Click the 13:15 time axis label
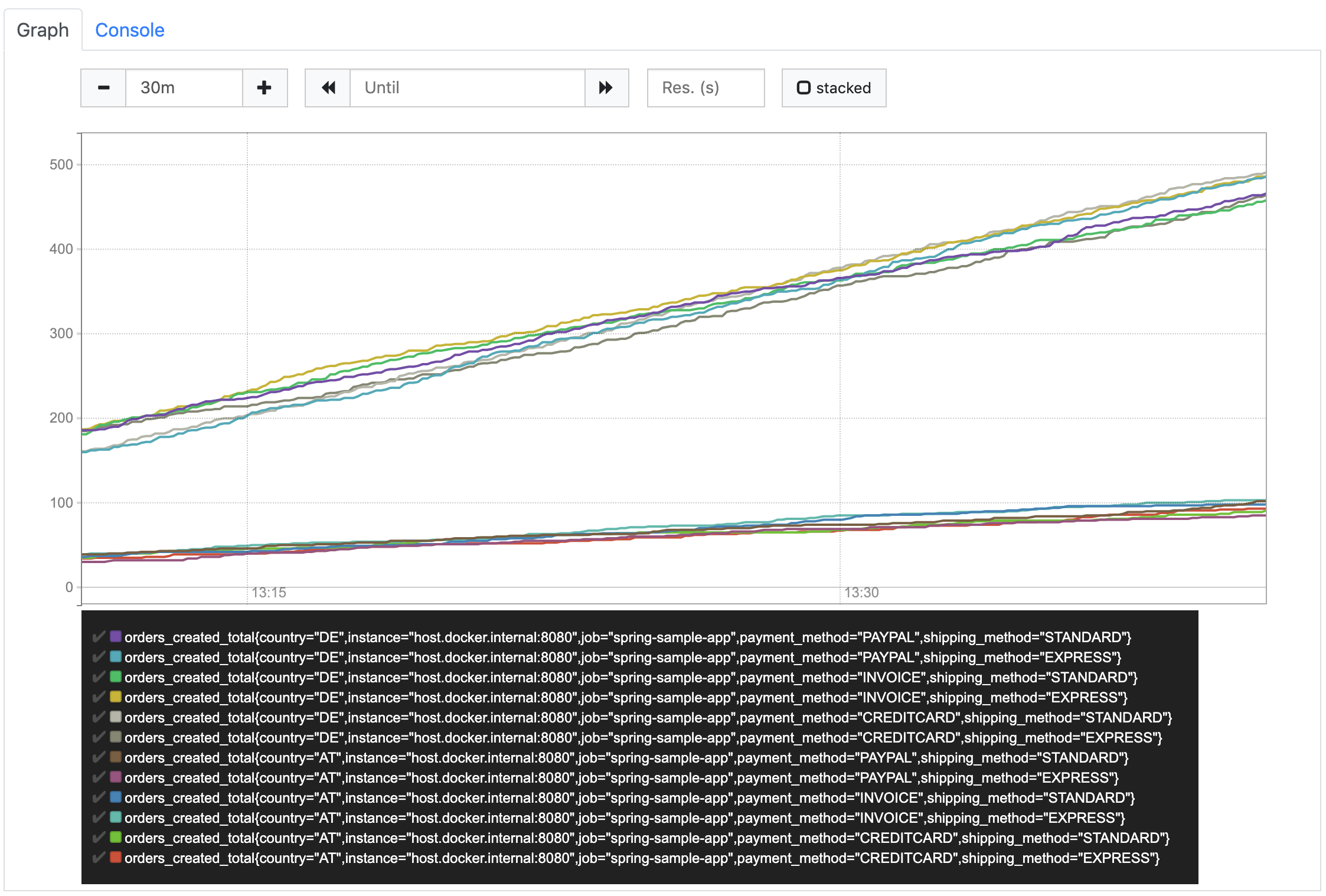The height and width of the screenshot is (896, 1326). click(269, 593)
